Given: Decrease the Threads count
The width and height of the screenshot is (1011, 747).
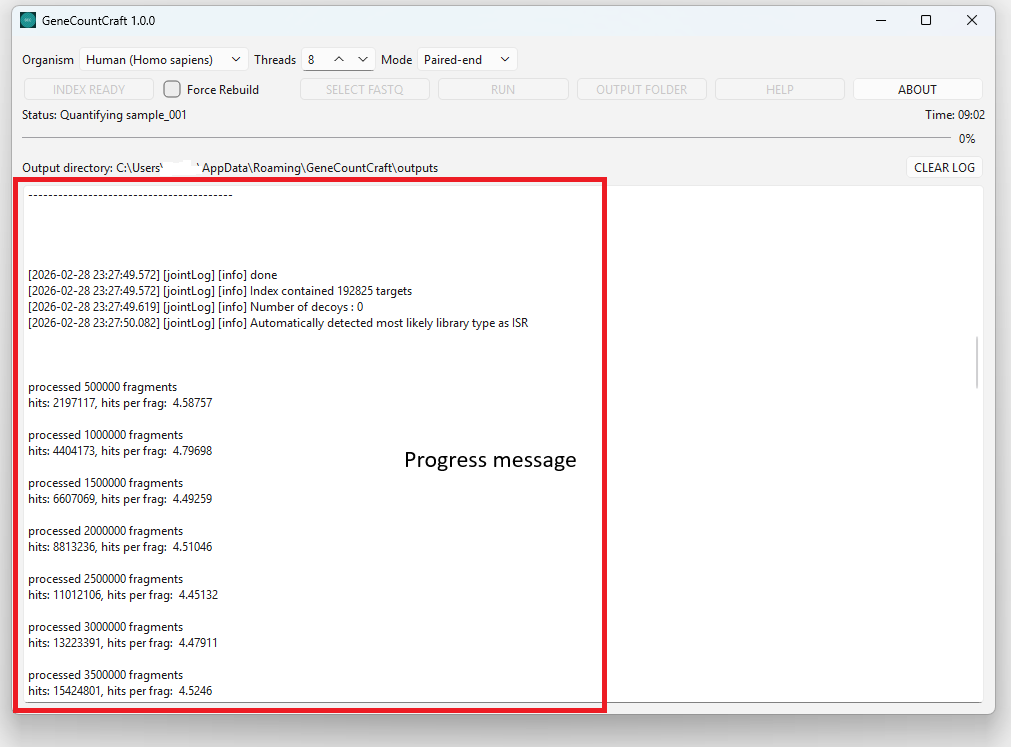Looking at the screenshot, I should pos(362,59).
